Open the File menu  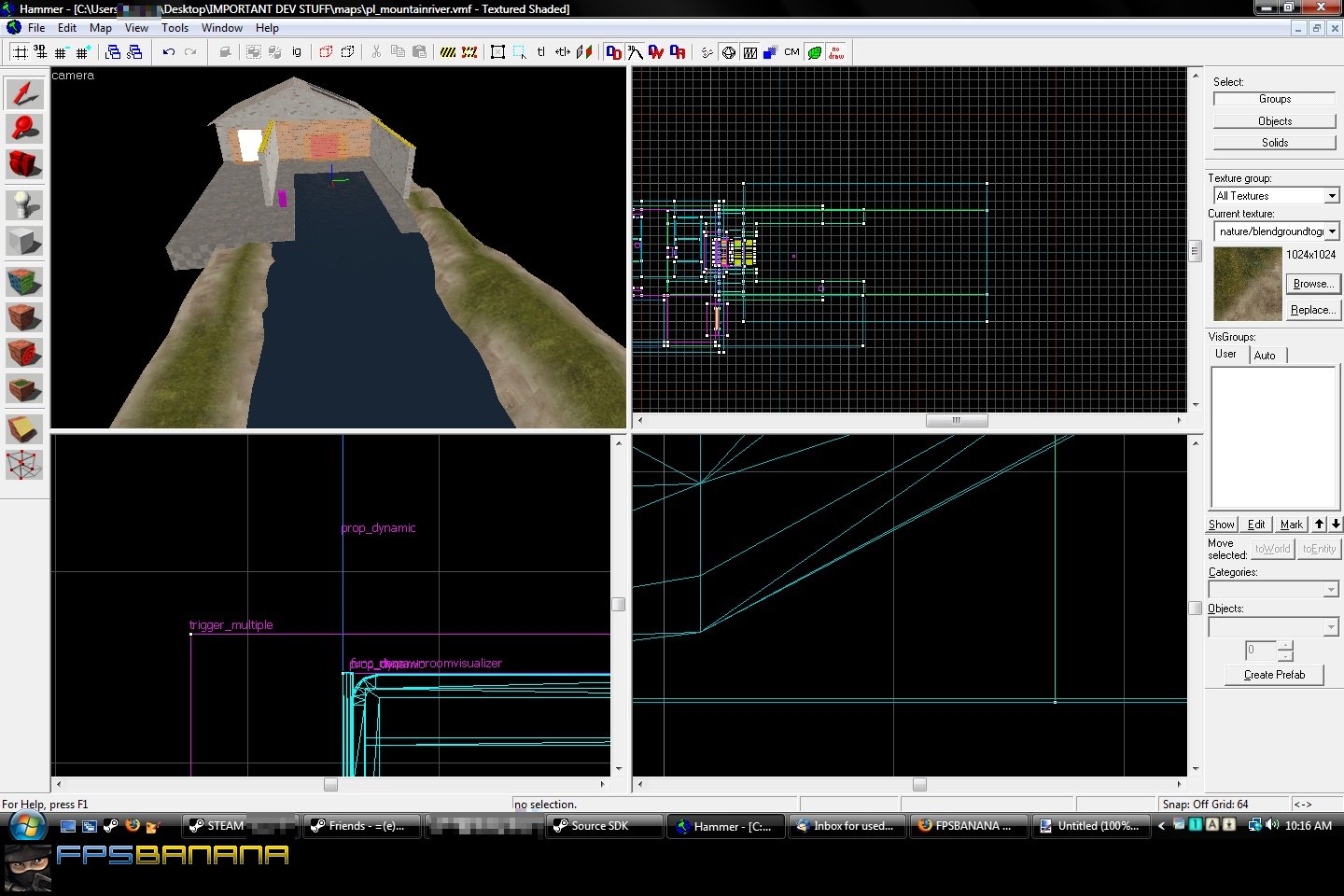36,28
